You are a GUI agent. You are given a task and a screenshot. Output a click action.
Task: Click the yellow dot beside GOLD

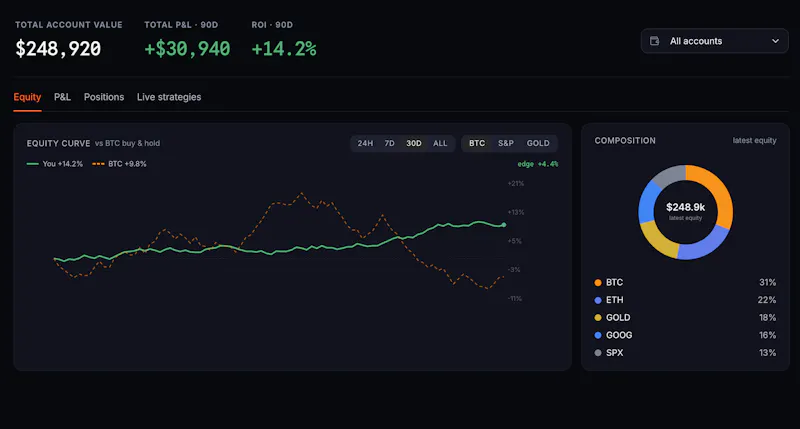[x=598, y=318]
